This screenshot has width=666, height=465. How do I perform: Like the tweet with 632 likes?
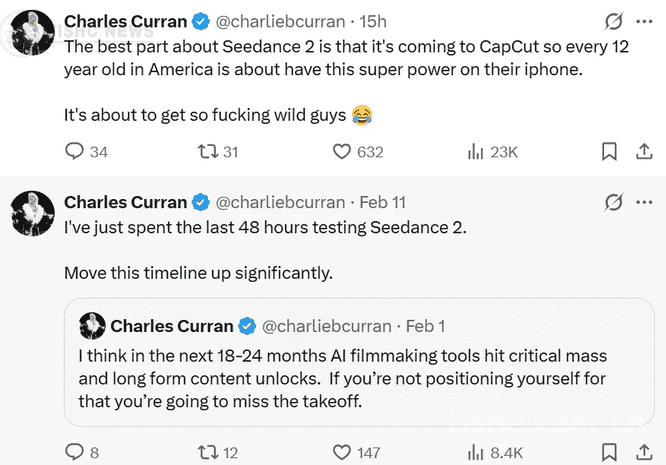point(342,152)
